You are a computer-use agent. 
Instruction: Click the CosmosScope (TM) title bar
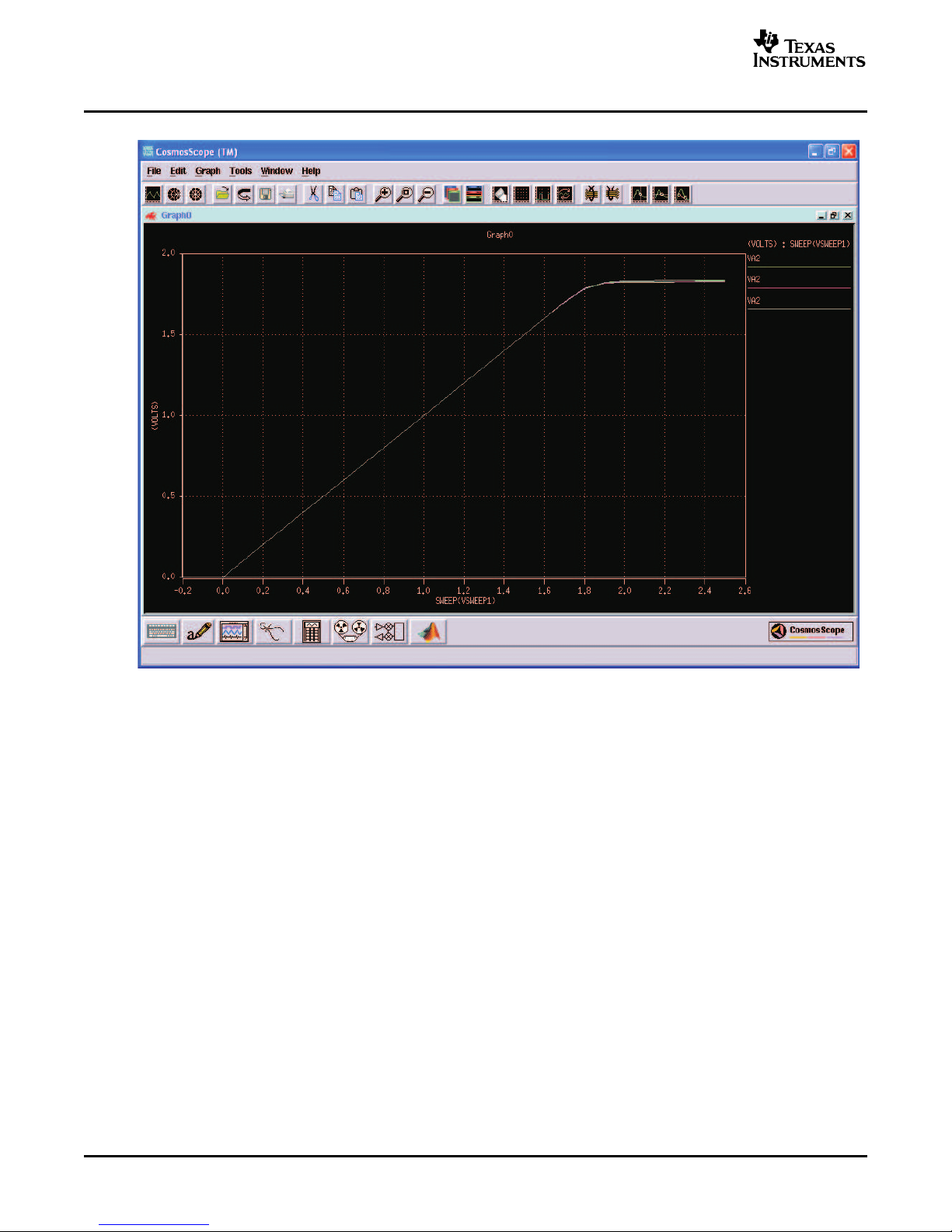point(498,152)
